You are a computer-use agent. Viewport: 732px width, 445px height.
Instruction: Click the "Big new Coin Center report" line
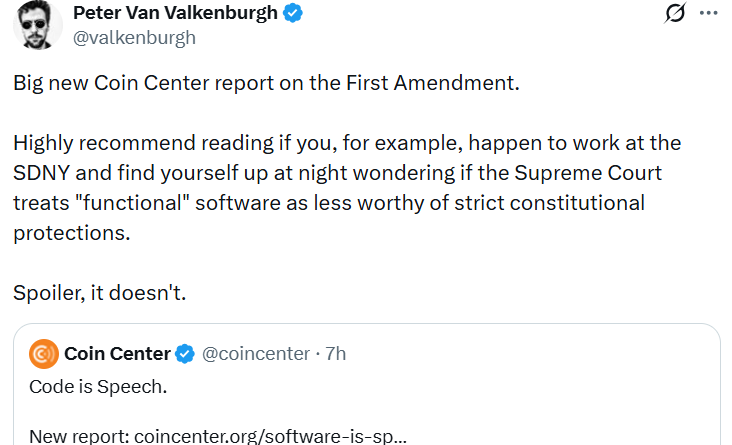(266, 82)
